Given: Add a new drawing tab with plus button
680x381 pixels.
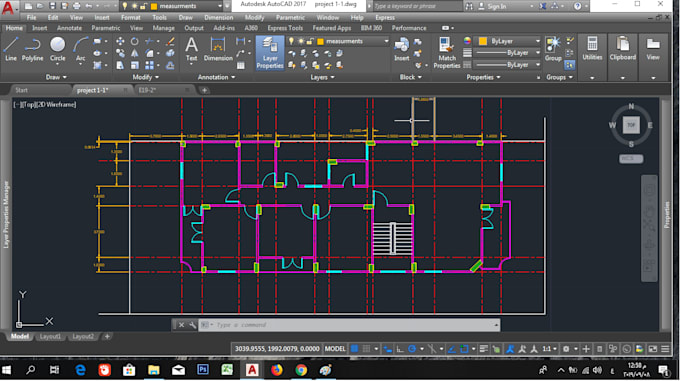Looking at the screenshot, I should coord(204,90).
